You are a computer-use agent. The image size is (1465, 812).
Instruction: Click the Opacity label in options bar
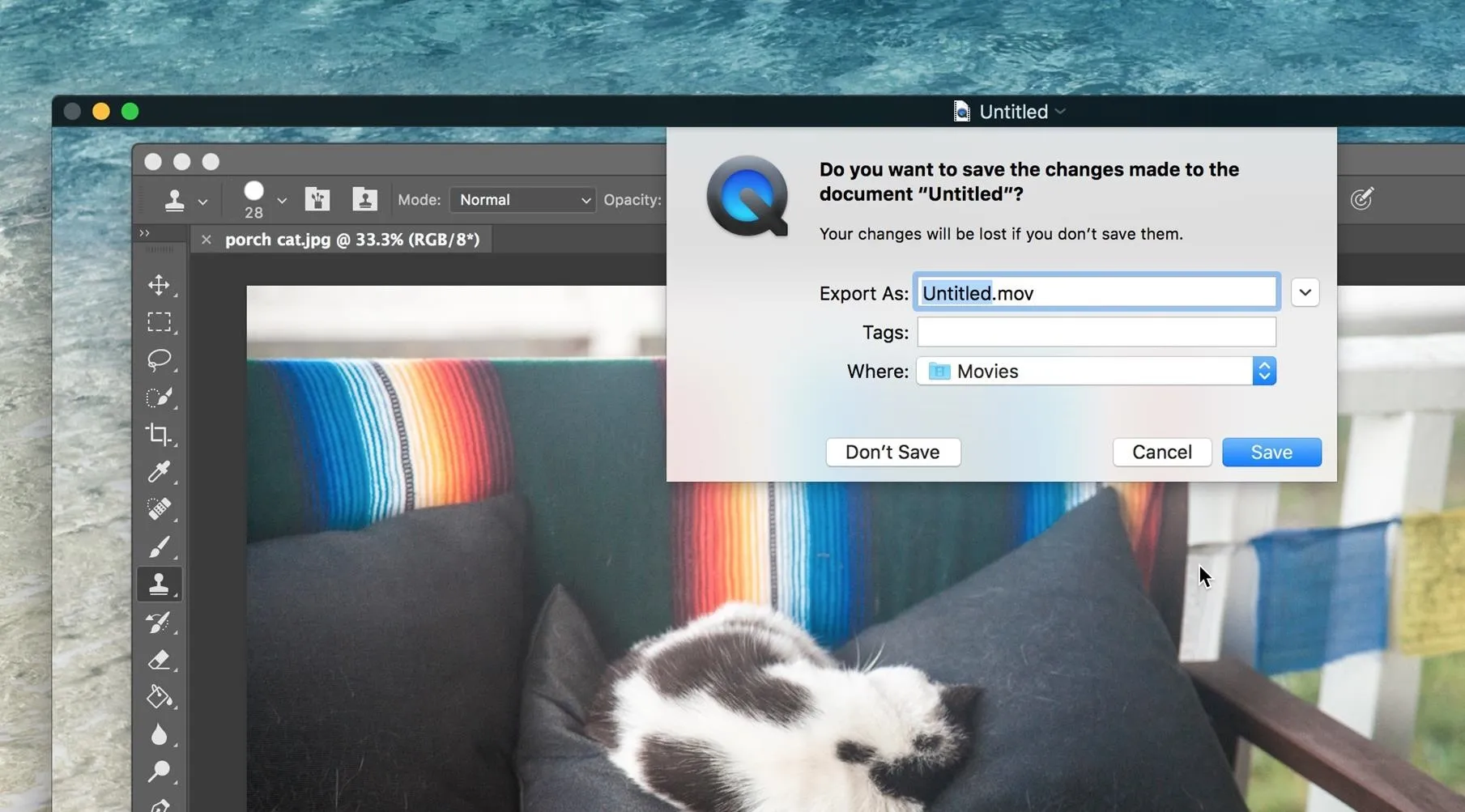tap(632, 200)
